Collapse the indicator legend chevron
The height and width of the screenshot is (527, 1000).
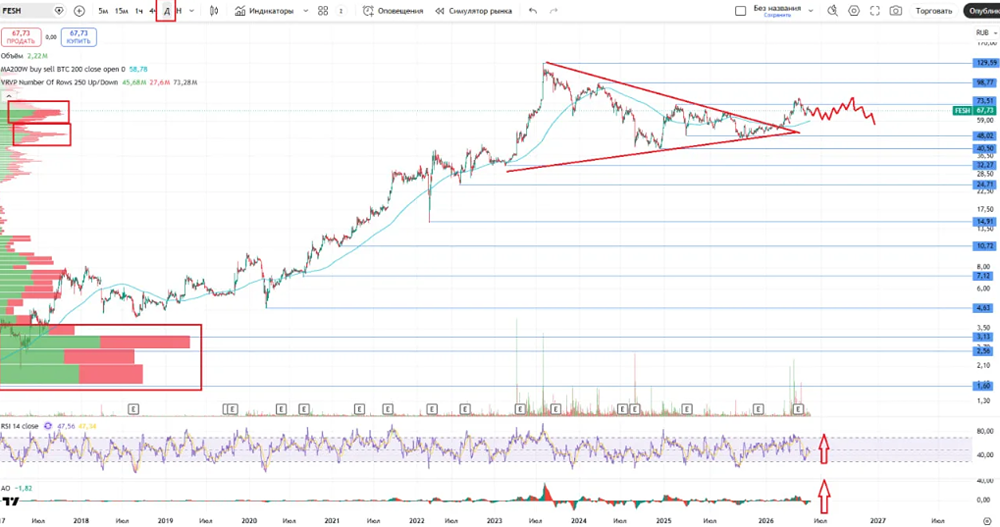[9, 96]
